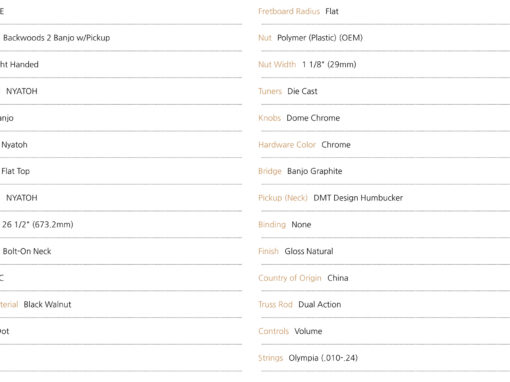Click the Pickup (Neck) label
Image resolution: width=510 pixels, height=382 pixels.
(x=283, y=198)
